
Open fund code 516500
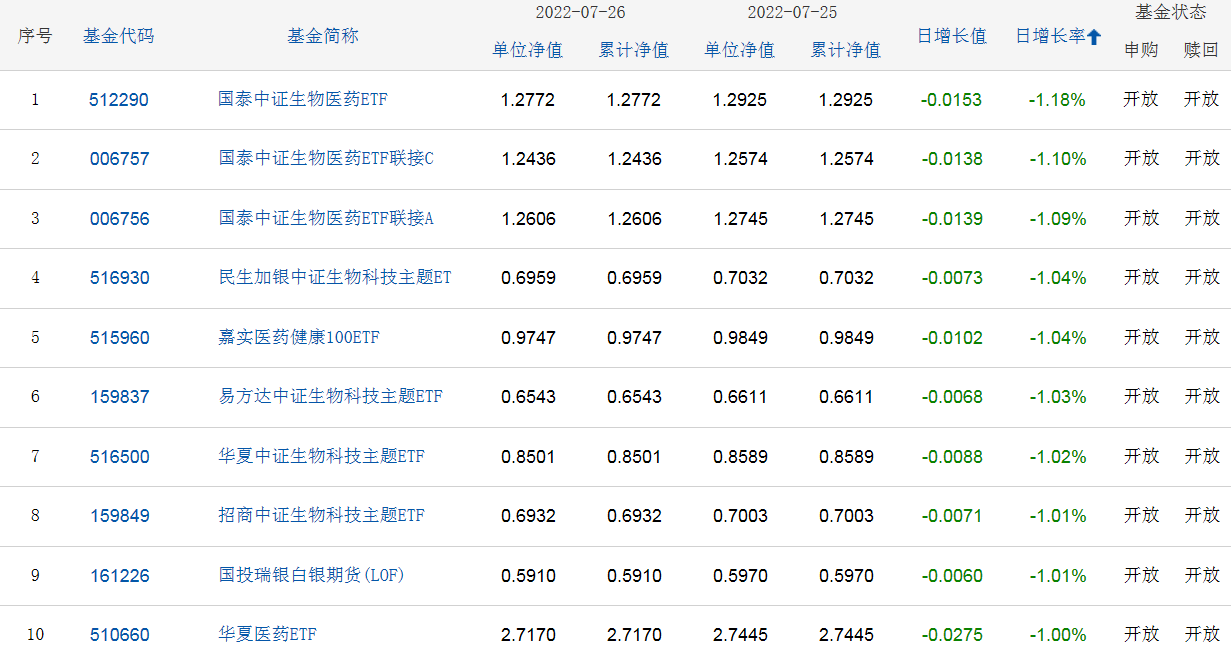119,457
